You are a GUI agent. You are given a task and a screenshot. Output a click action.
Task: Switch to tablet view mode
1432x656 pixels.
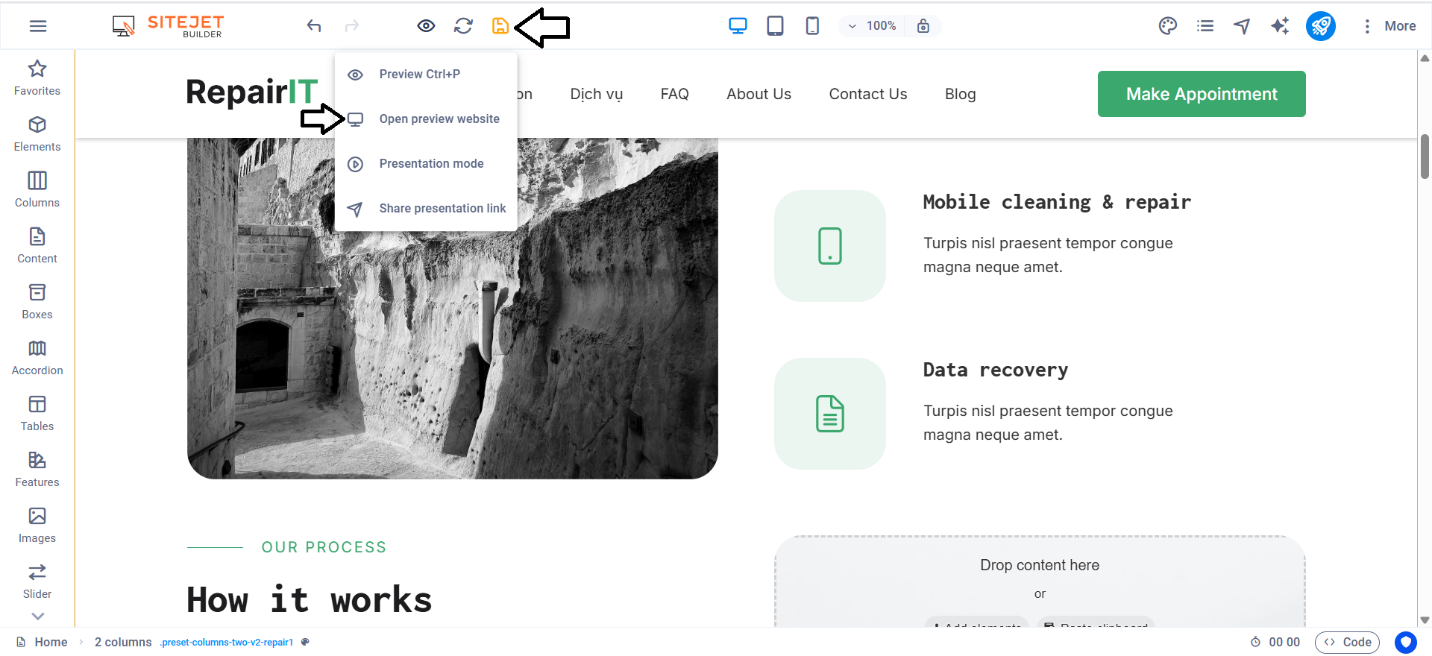(775, 26)
